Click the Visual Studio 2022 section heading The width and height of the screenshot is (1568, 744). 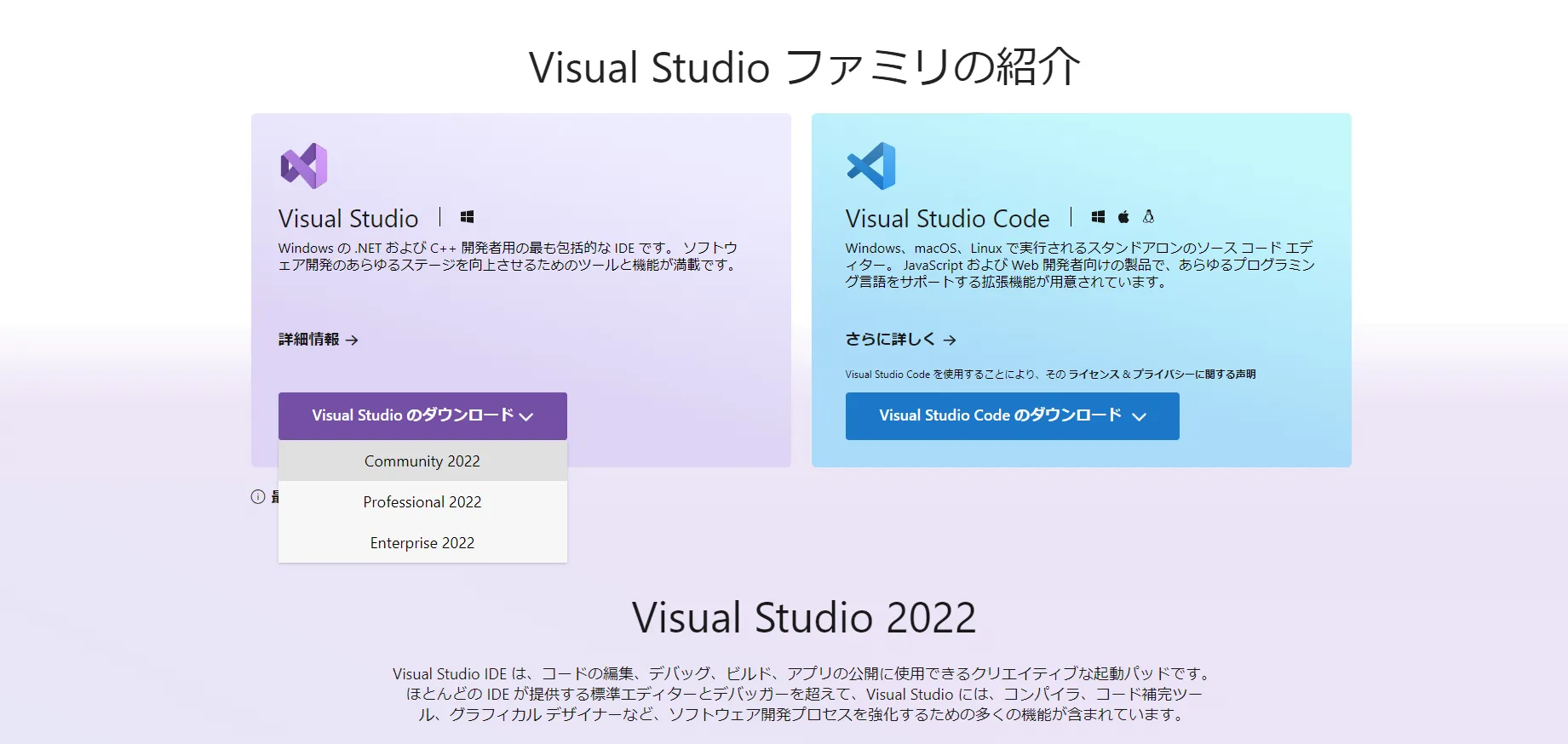point(804,617)
